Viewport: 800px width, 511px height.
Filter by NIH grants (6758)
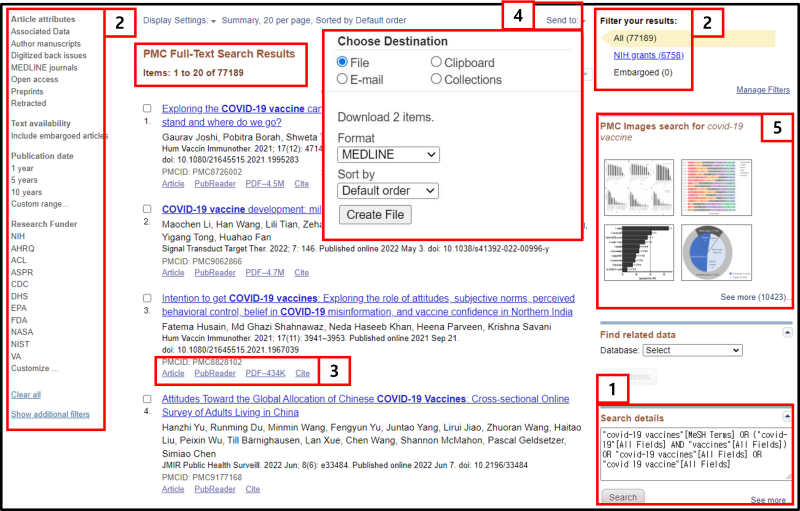[x=648, y=55]
